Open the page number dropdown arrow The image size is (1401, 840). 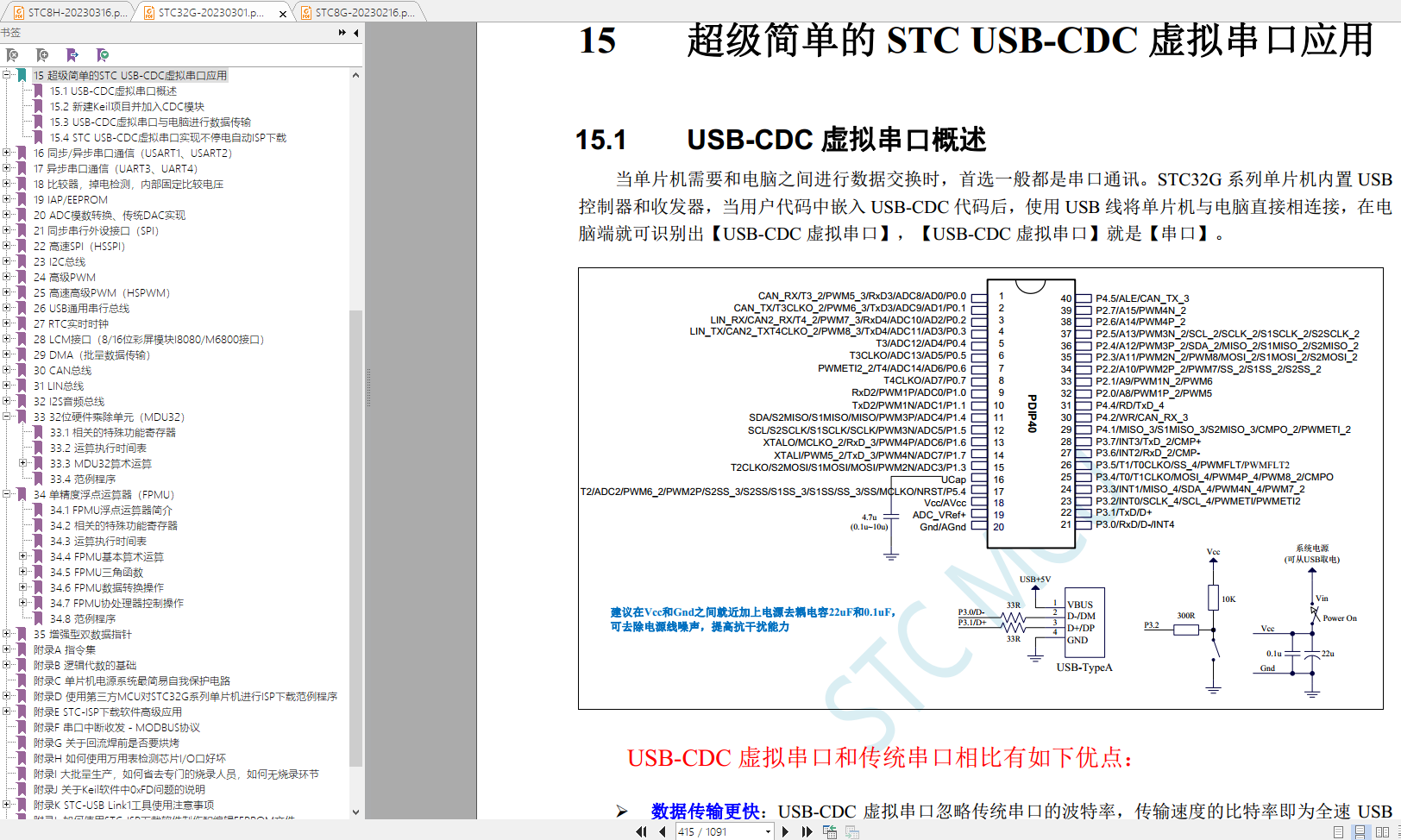point(768,832)
